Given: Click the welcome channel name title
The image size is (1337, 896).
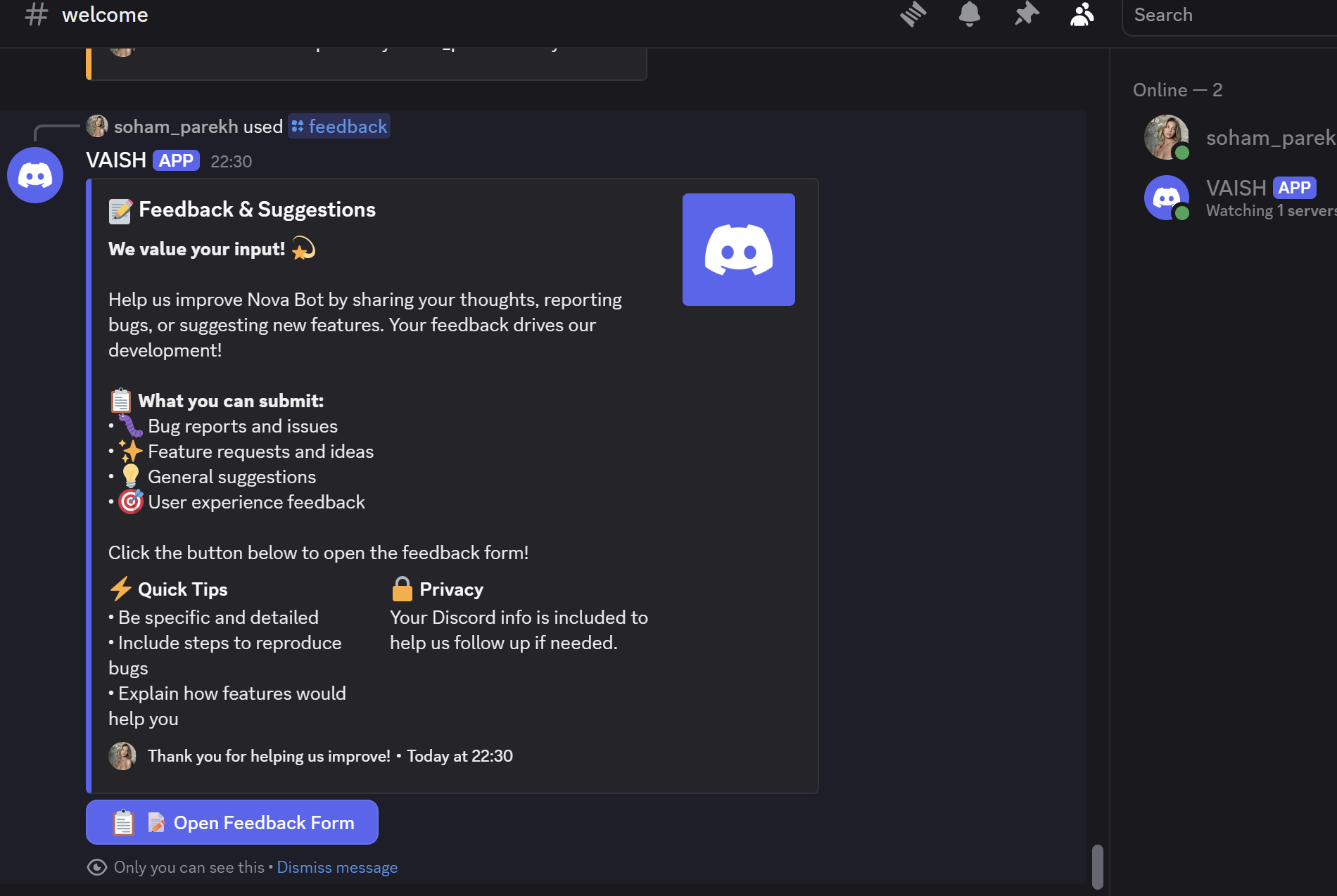Looking at the screenshot, I should pos(105,14).
